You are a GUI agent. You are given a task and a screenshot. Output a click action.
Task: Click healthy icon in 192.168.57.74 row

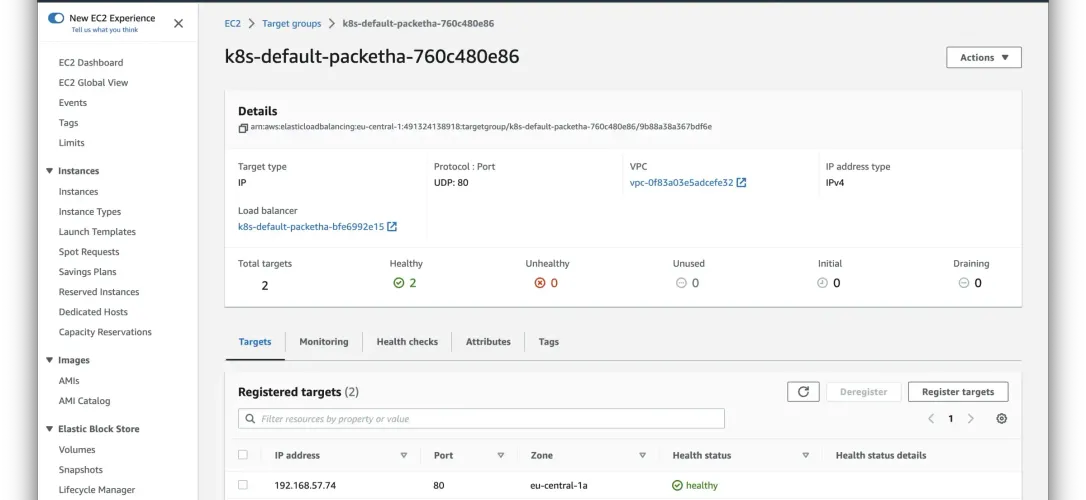[677, 485]
